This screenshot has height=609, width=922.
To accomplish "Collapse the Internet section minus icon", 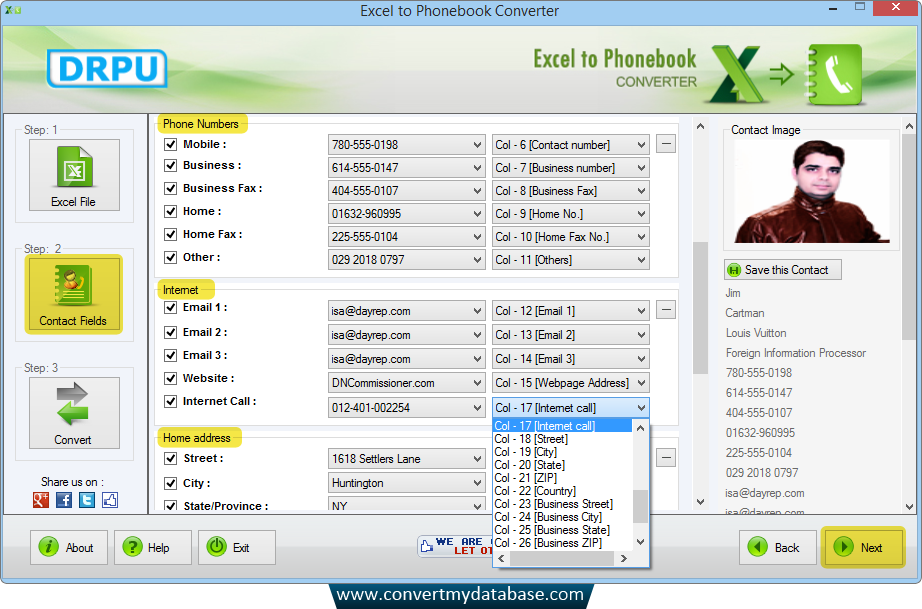I will coord(666,310).
